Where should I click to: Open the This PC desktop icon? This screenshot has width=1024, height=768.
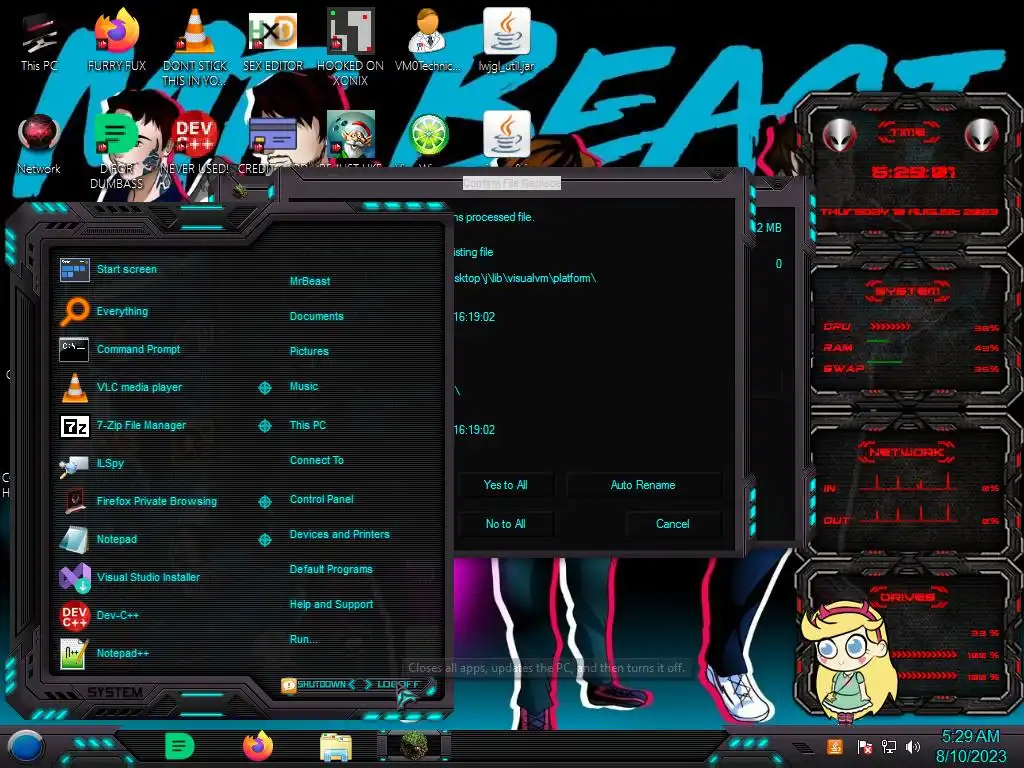point(39,41)
